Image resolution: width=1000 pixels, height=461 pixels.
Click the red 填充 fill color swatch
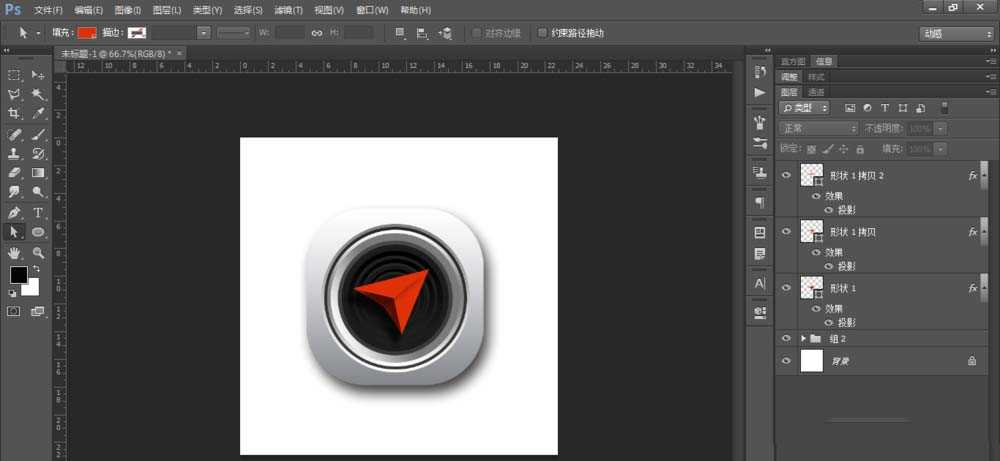click(x=87, y=33)
